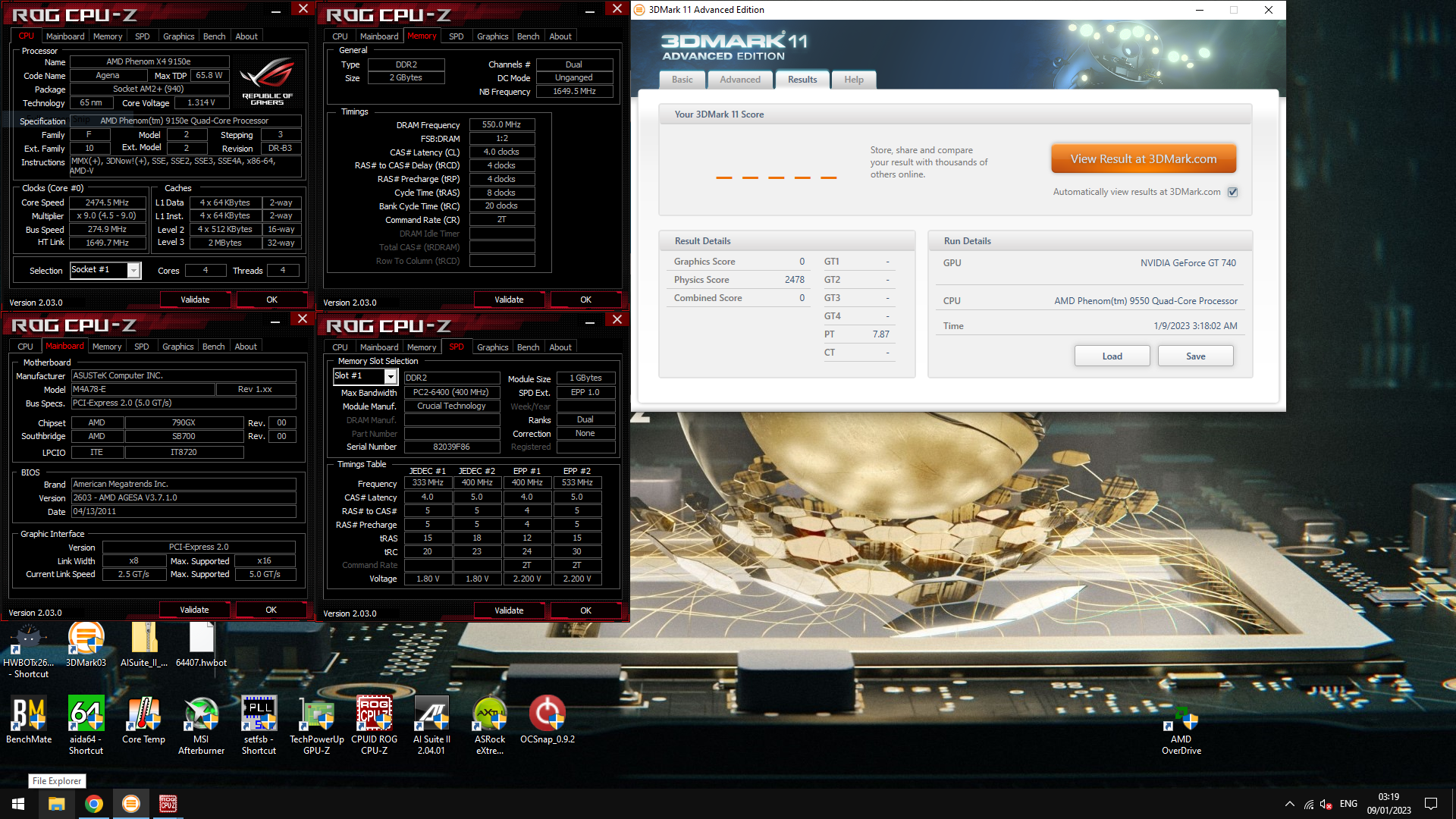Open the notification center icon

[1431, 804]
